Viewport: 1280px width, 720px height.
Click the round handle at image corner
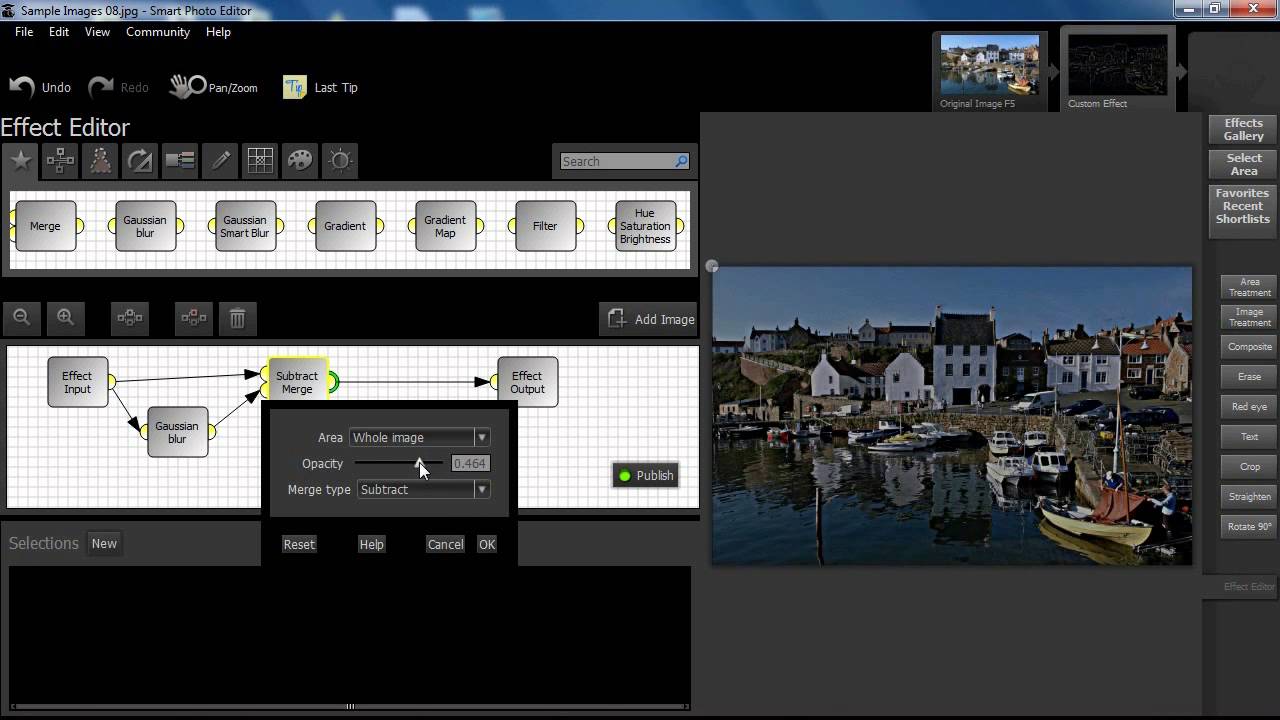tap(712, 266)
